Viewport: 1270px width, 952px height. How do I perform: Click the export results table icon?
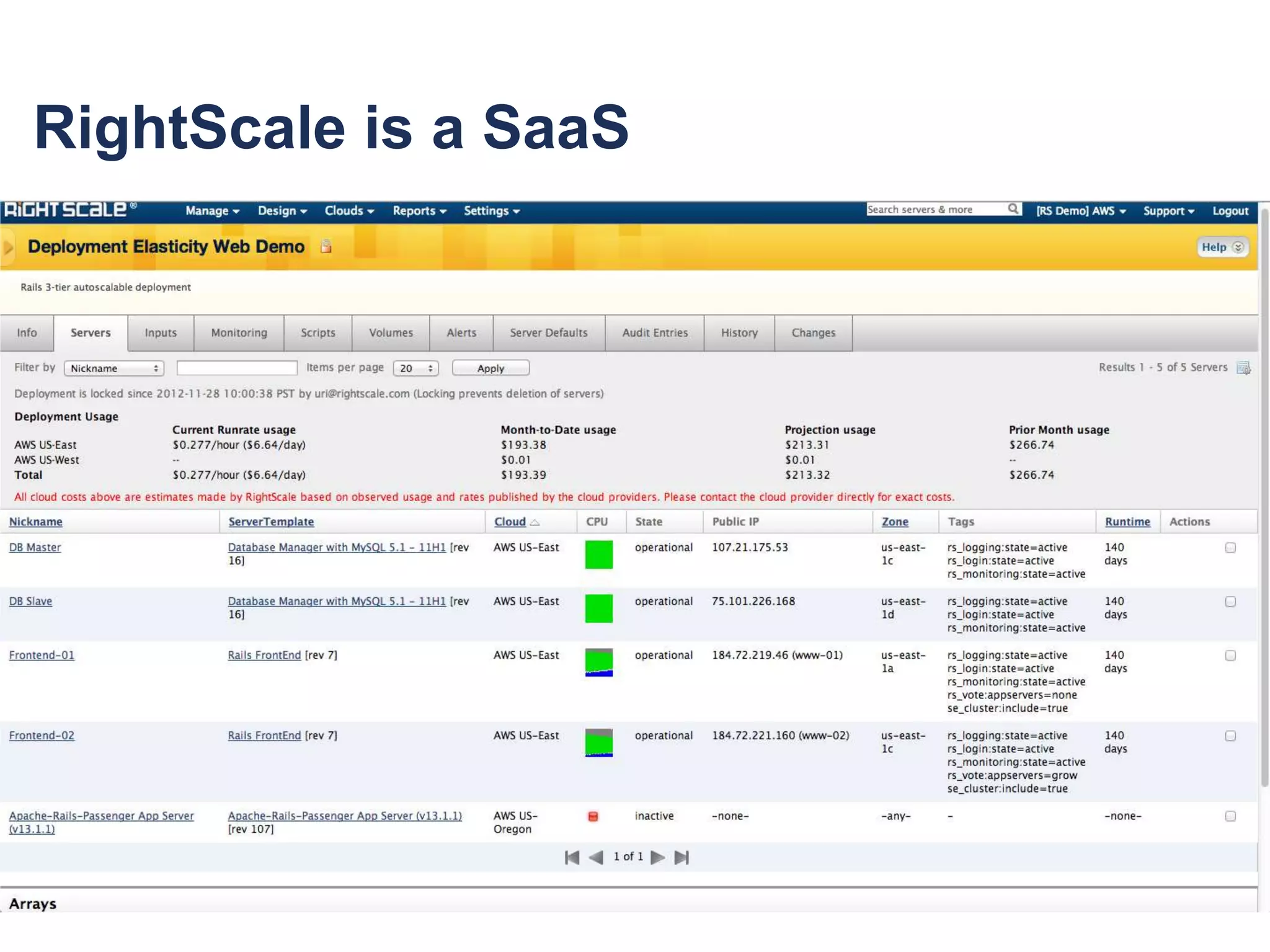1243,368
